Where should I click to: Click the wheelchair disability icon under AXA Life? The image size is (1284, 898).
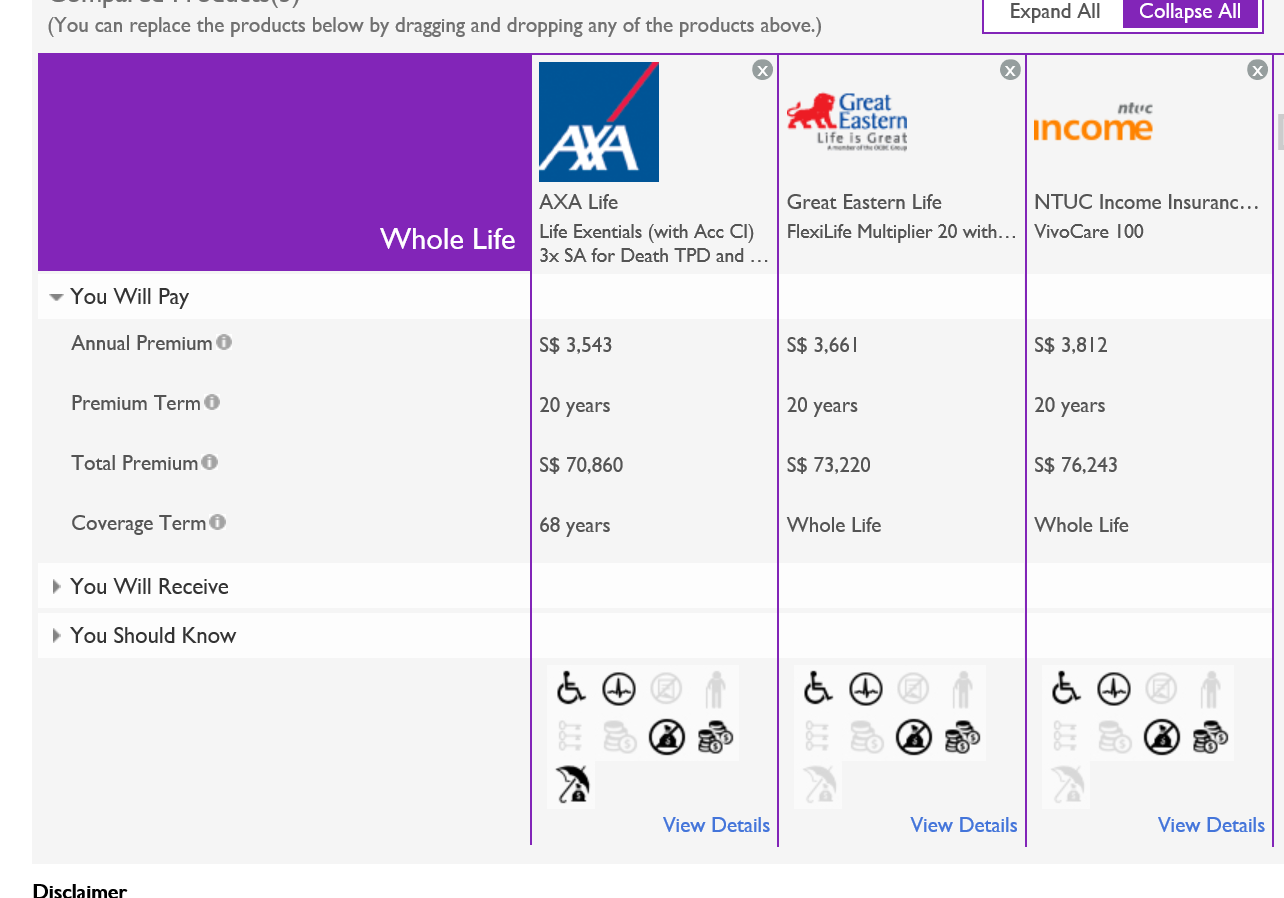(571, 689)
